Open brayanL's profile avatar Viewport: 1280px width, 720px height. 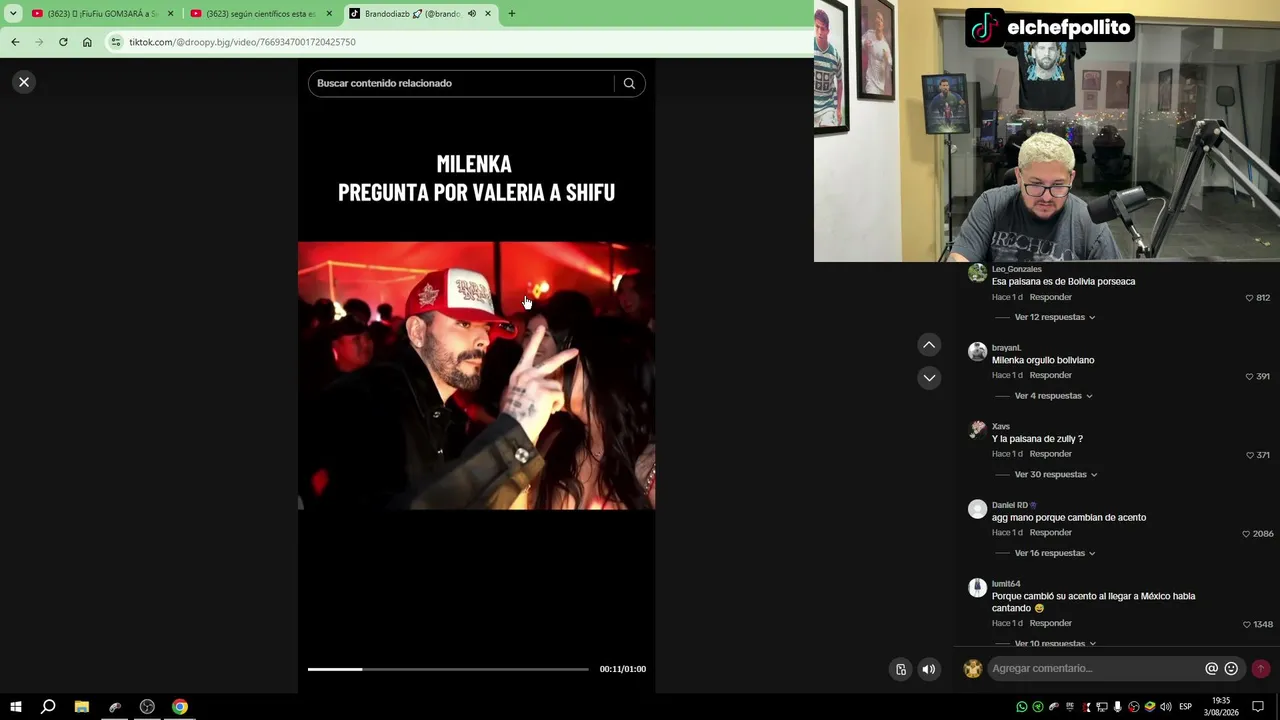click(977, 351)
